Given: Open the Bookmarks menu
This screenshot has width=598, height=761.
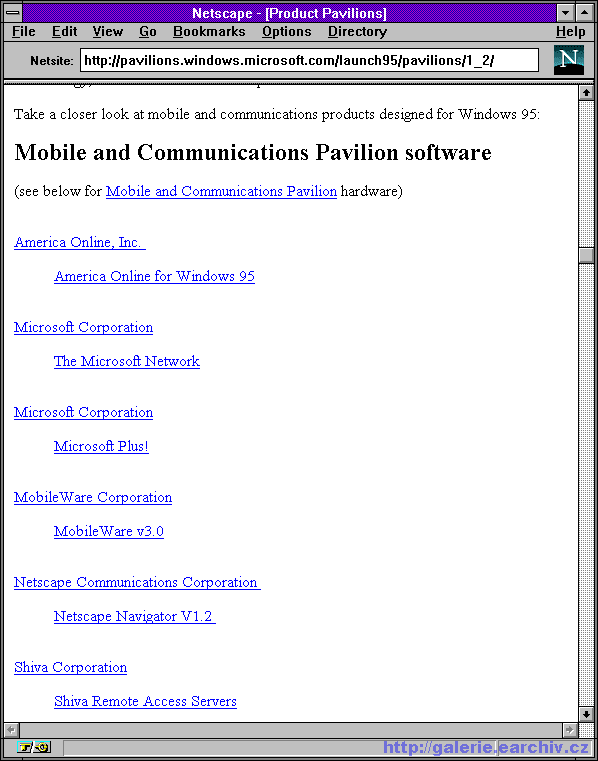Looking at the screenshot, I should [x=209, y=32].
